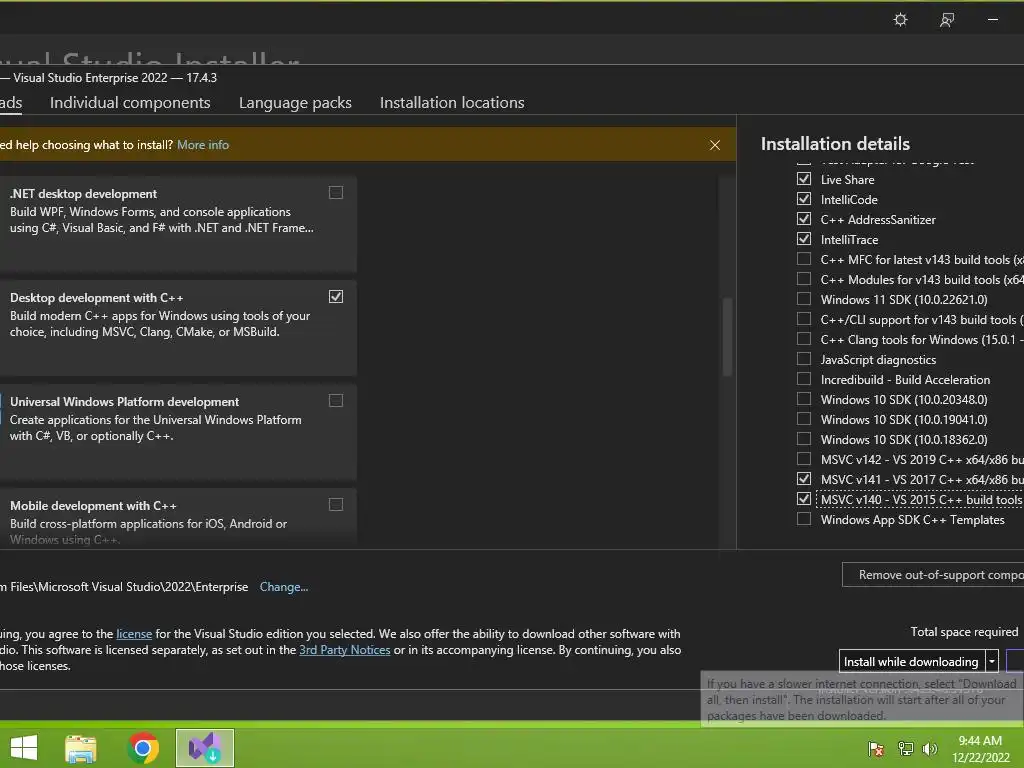The width and height of the screenshot is (1024, 768).
Task: Open the 3rd Party Notices link
Action: tap(345, 650)
